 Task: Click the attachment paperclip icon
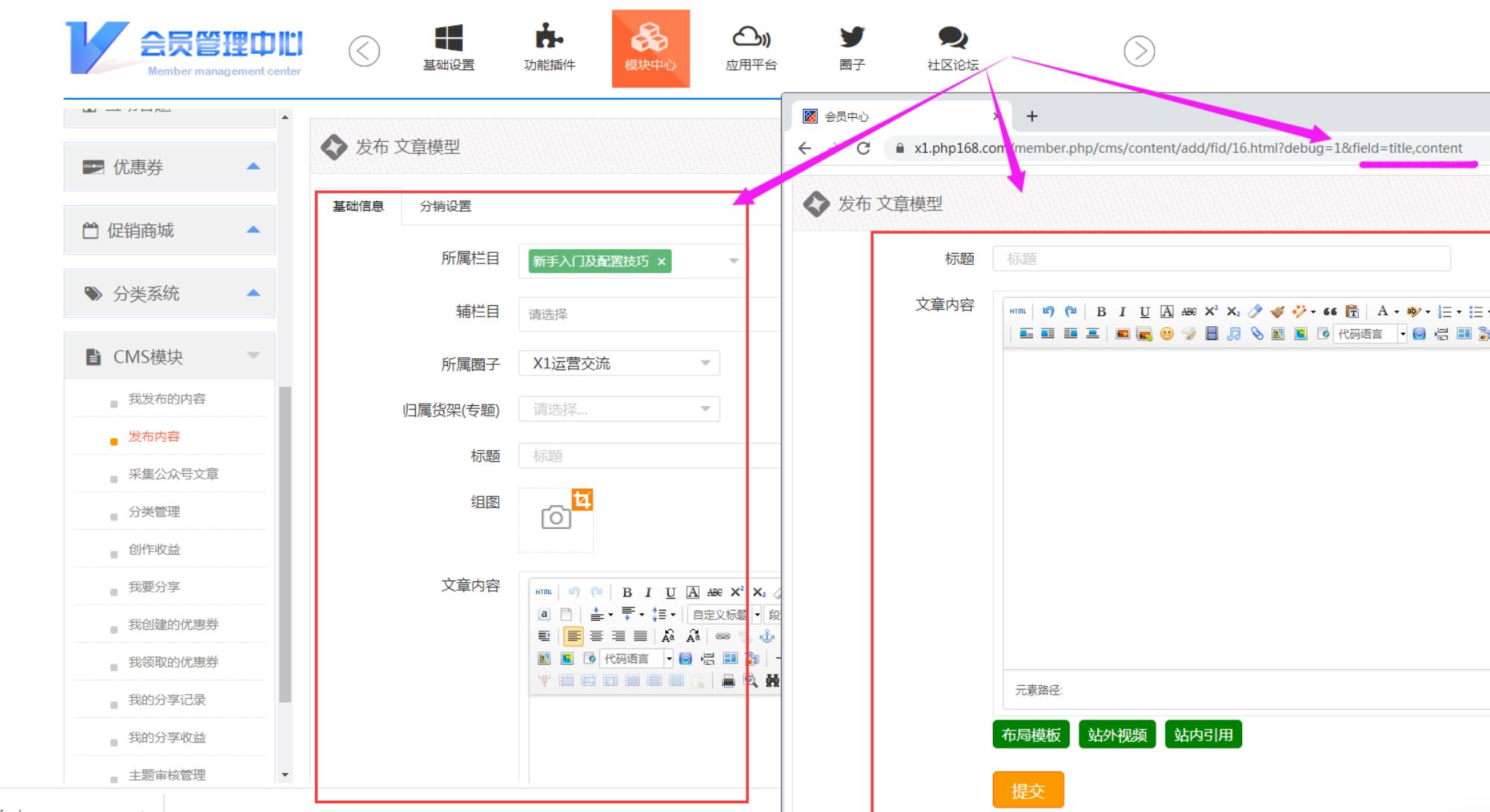(1256, 334)
